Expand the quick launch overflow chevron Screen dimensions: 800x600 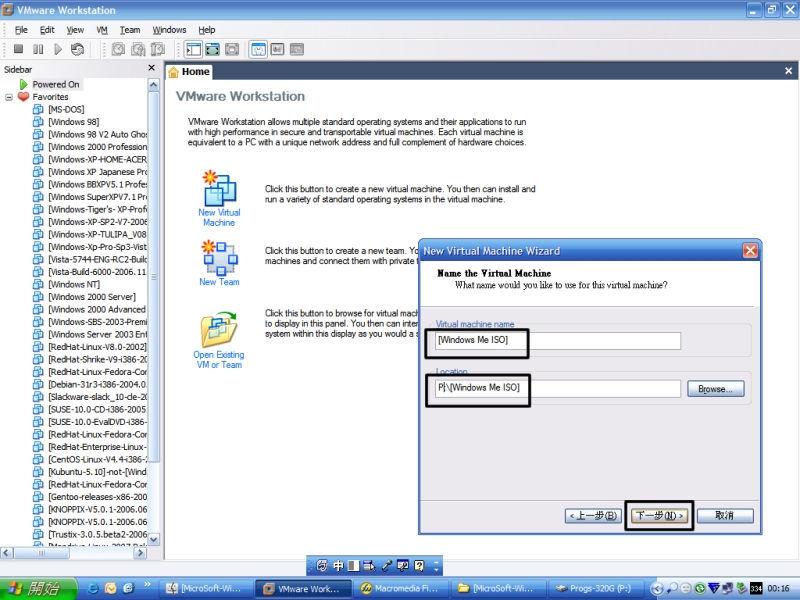[147, 585]
